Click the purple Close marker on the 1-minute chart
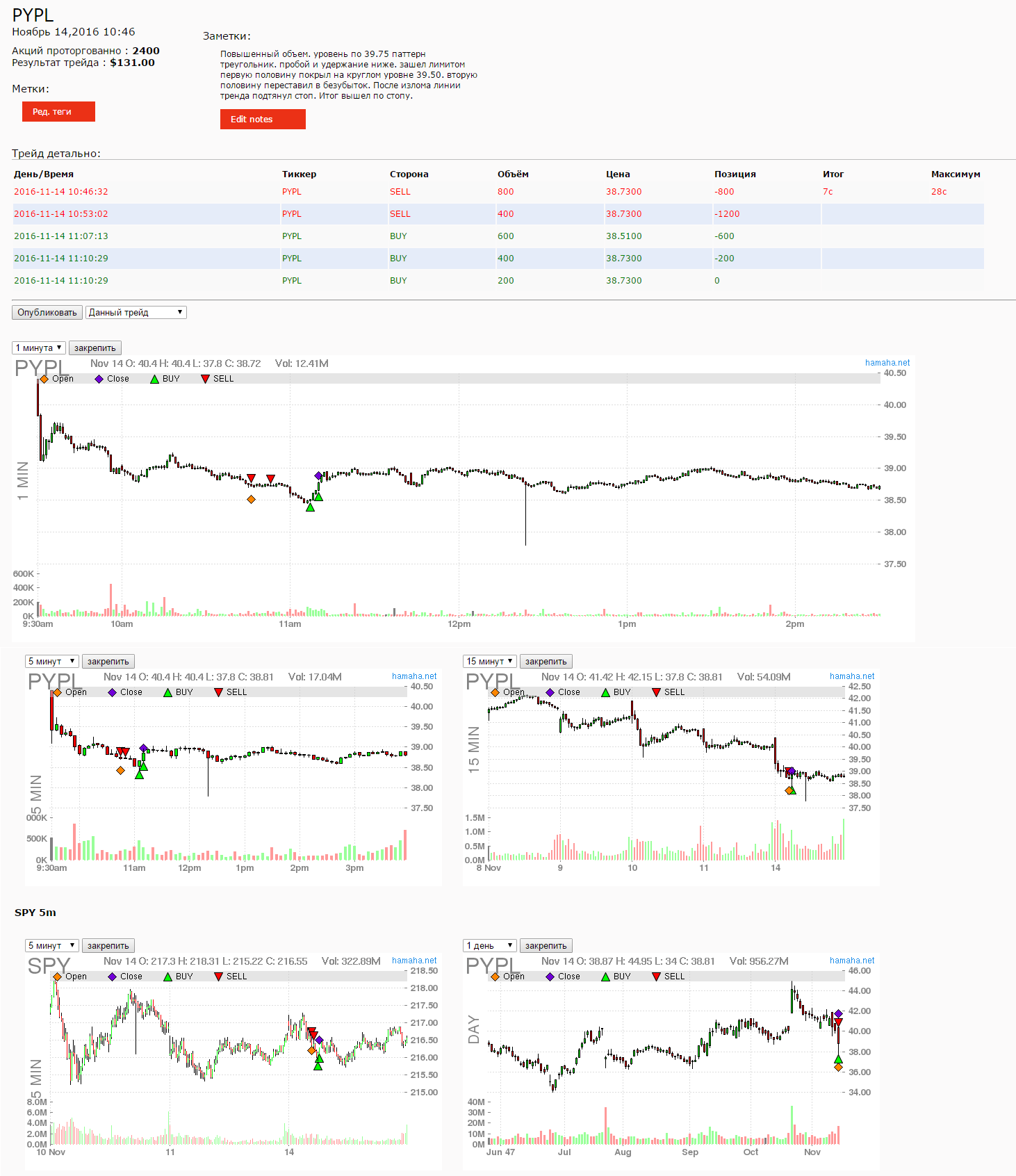Image resolution: width=1016 pixels, height=1176 pixels. (319, 476)
